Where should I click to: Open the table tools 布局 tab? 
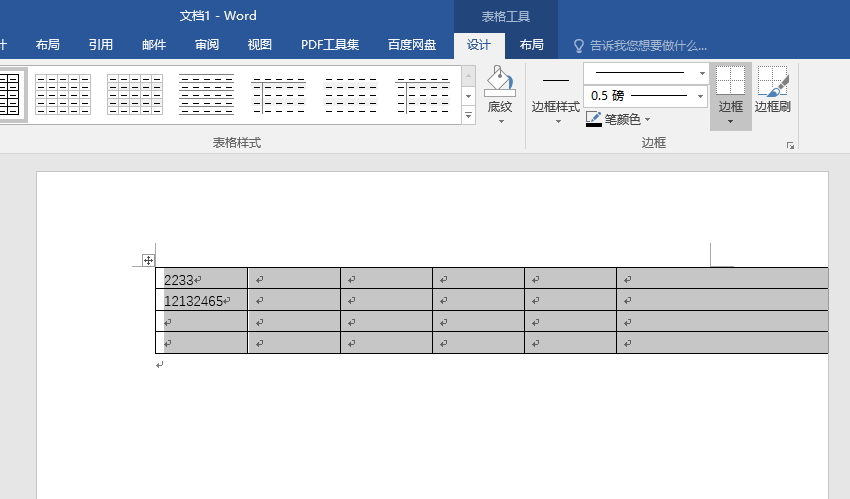(x=531, y=45)
